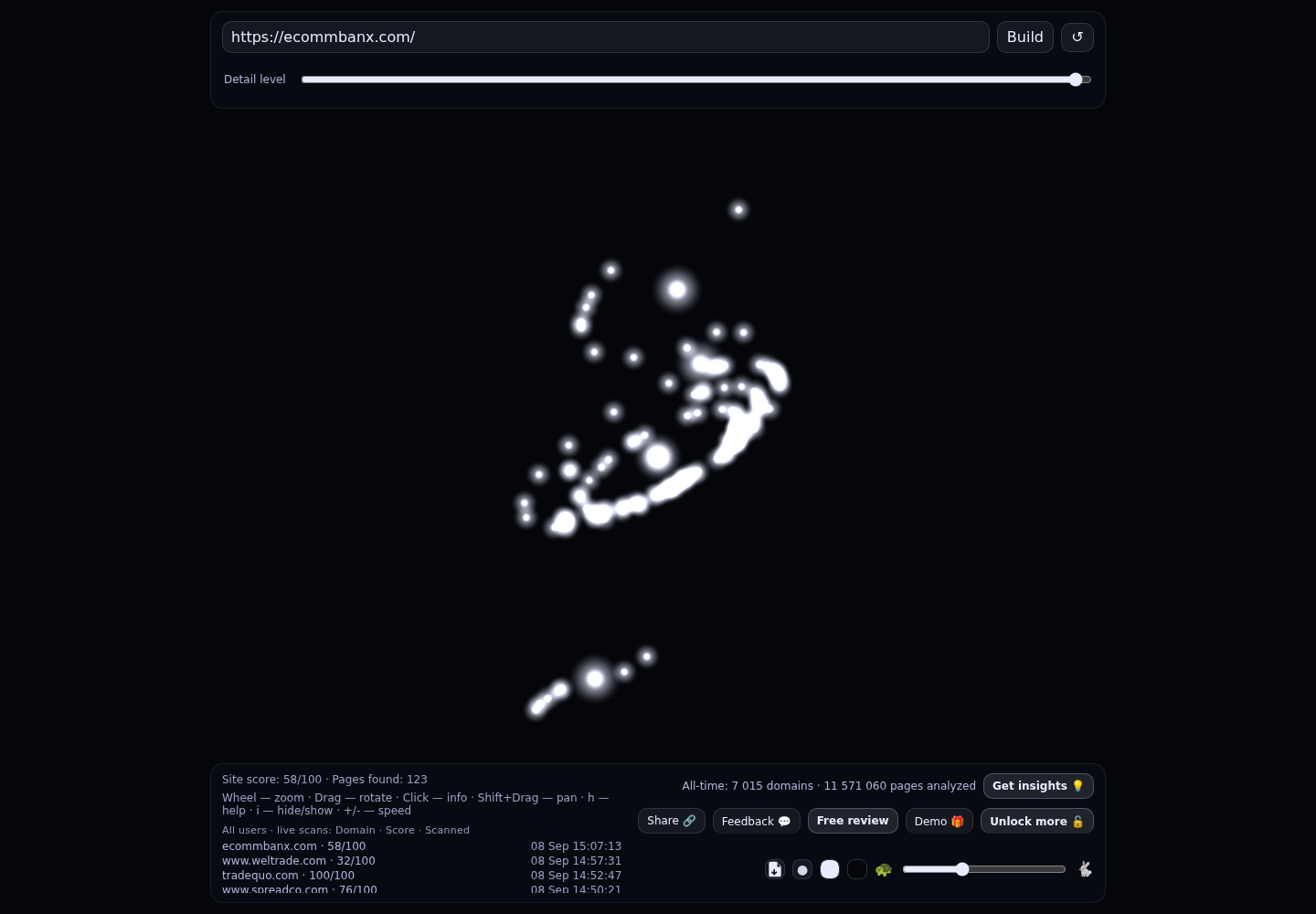Screen dimensions: 1316x914
Task: Select the ecommbanx.com 58/100 scan row
Action: pyautogui.click(x=421, y=846)
